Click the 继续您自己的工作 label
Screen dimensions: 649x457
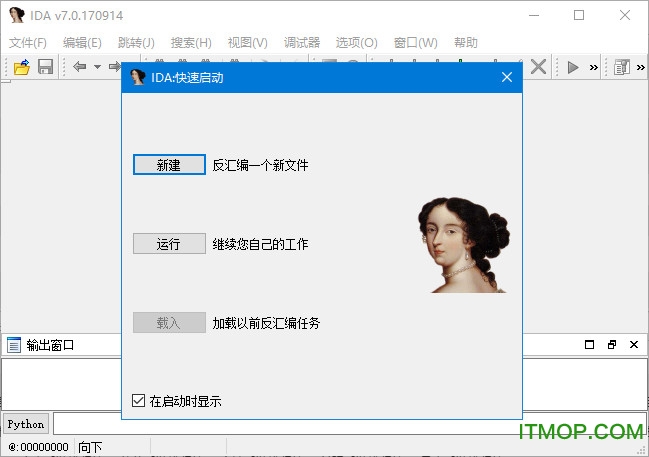(x=260, y=244)
